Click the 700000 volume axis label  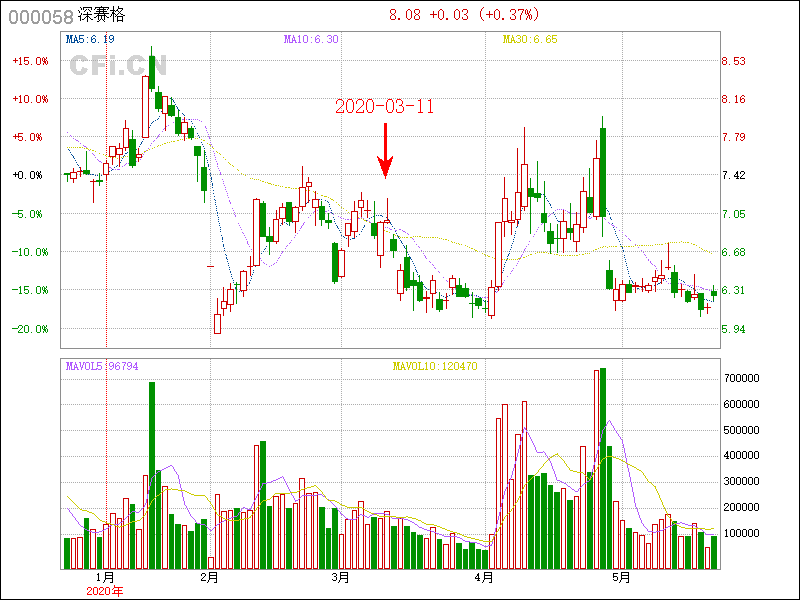(x=742, y=378)
